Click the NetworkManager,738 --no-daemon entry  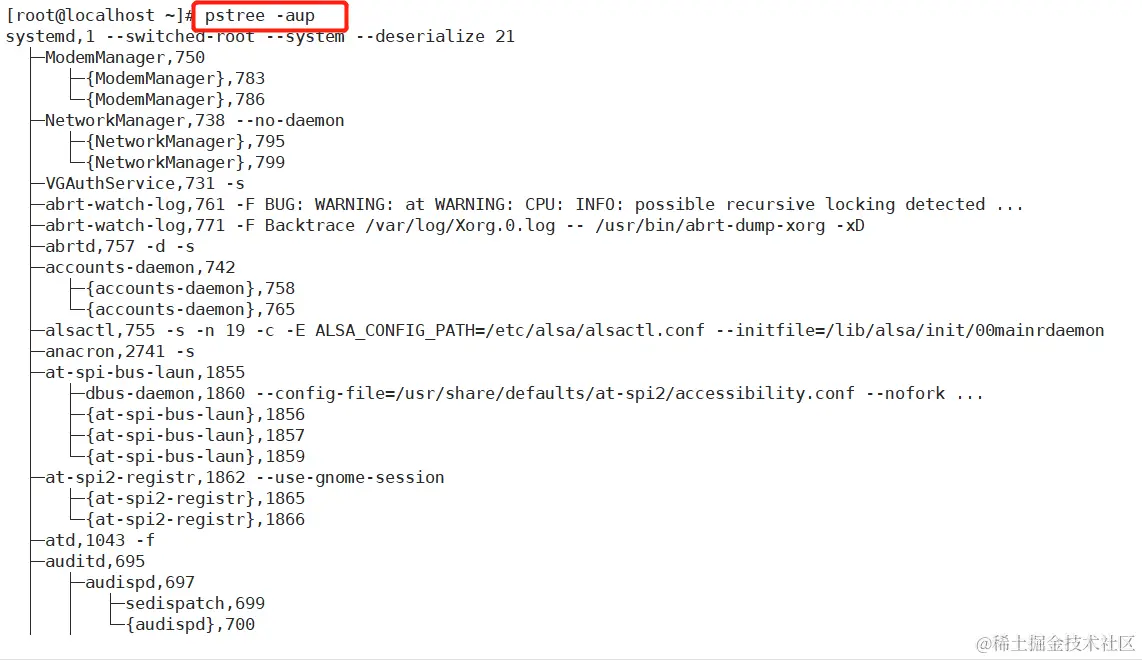click(x=194, y=121)
